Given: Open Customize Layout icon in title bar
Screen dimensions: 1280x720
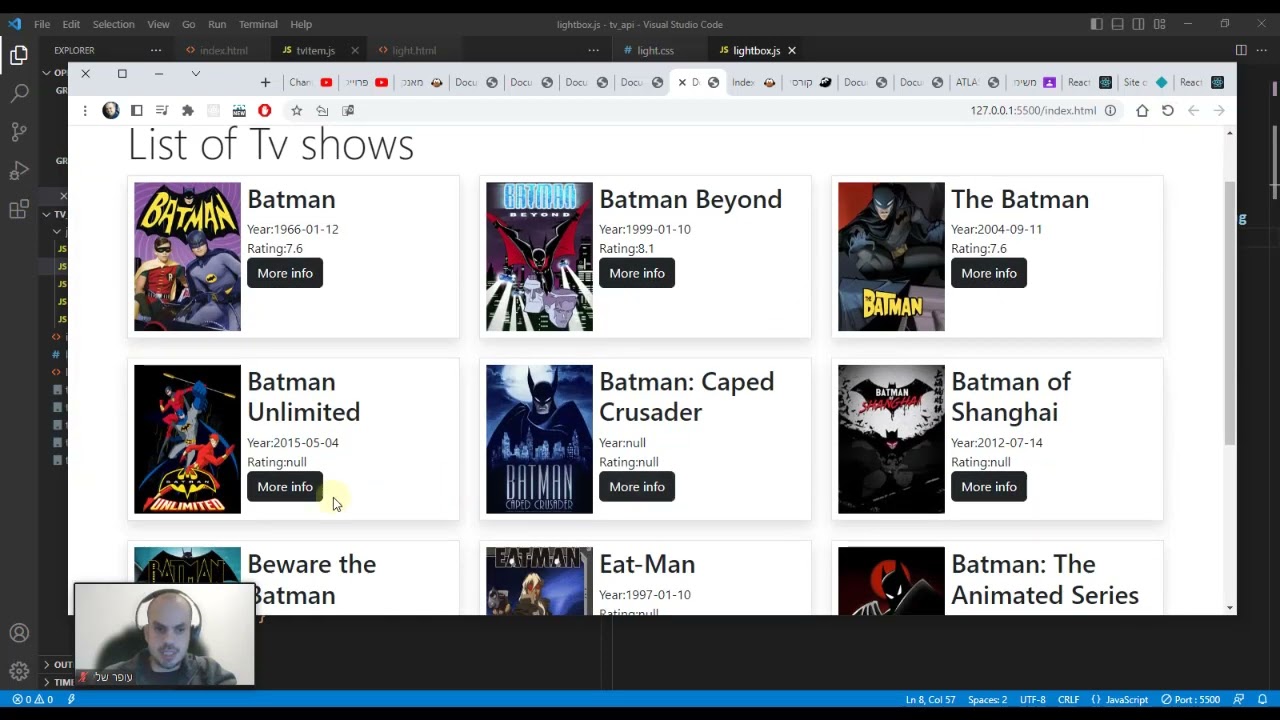Looking at the screenshot, I should pyautogui.click(x=1160, y=24).
